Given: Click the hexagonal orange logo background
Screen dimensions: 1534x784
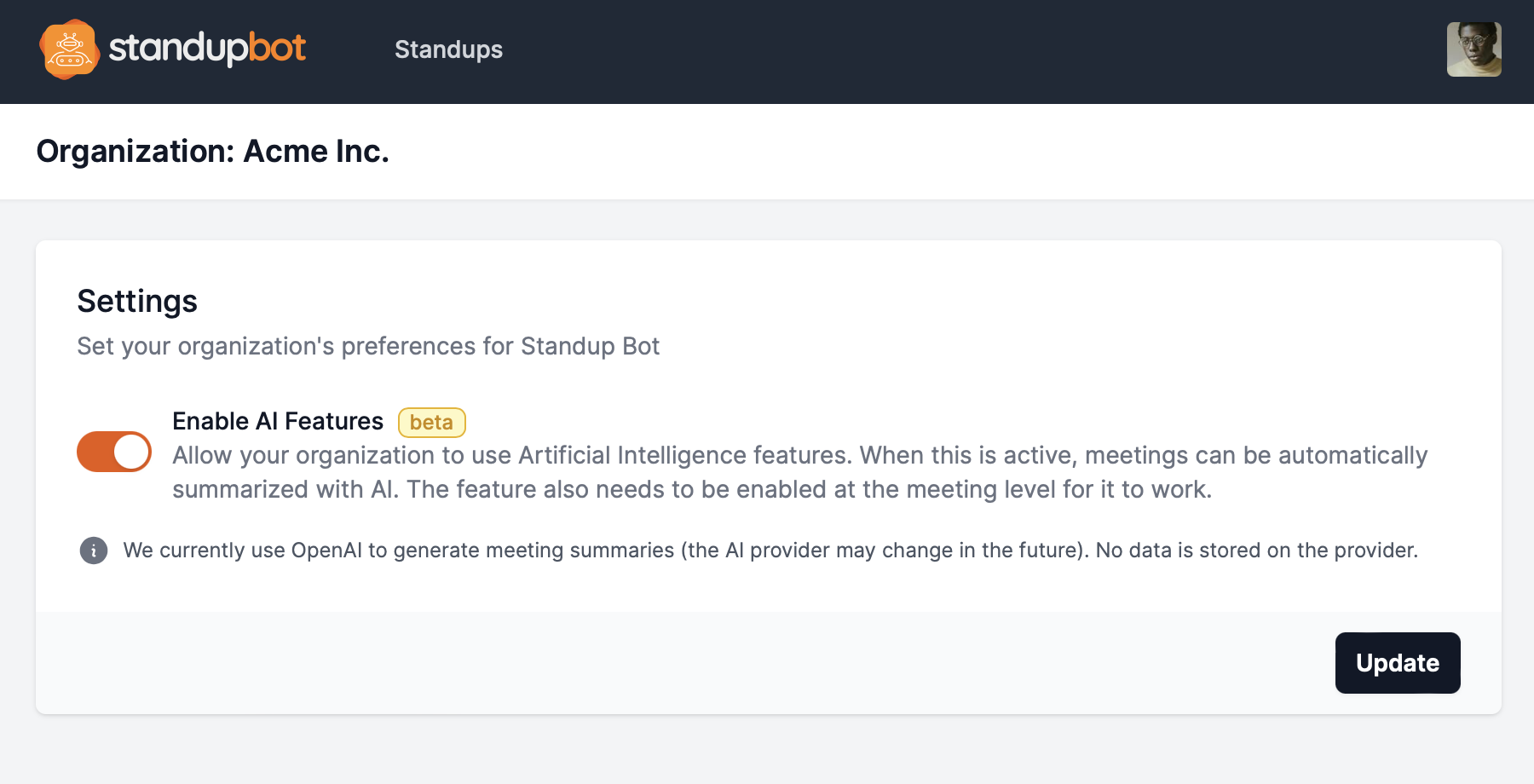Looking at the screenshot, I should 69,49.
